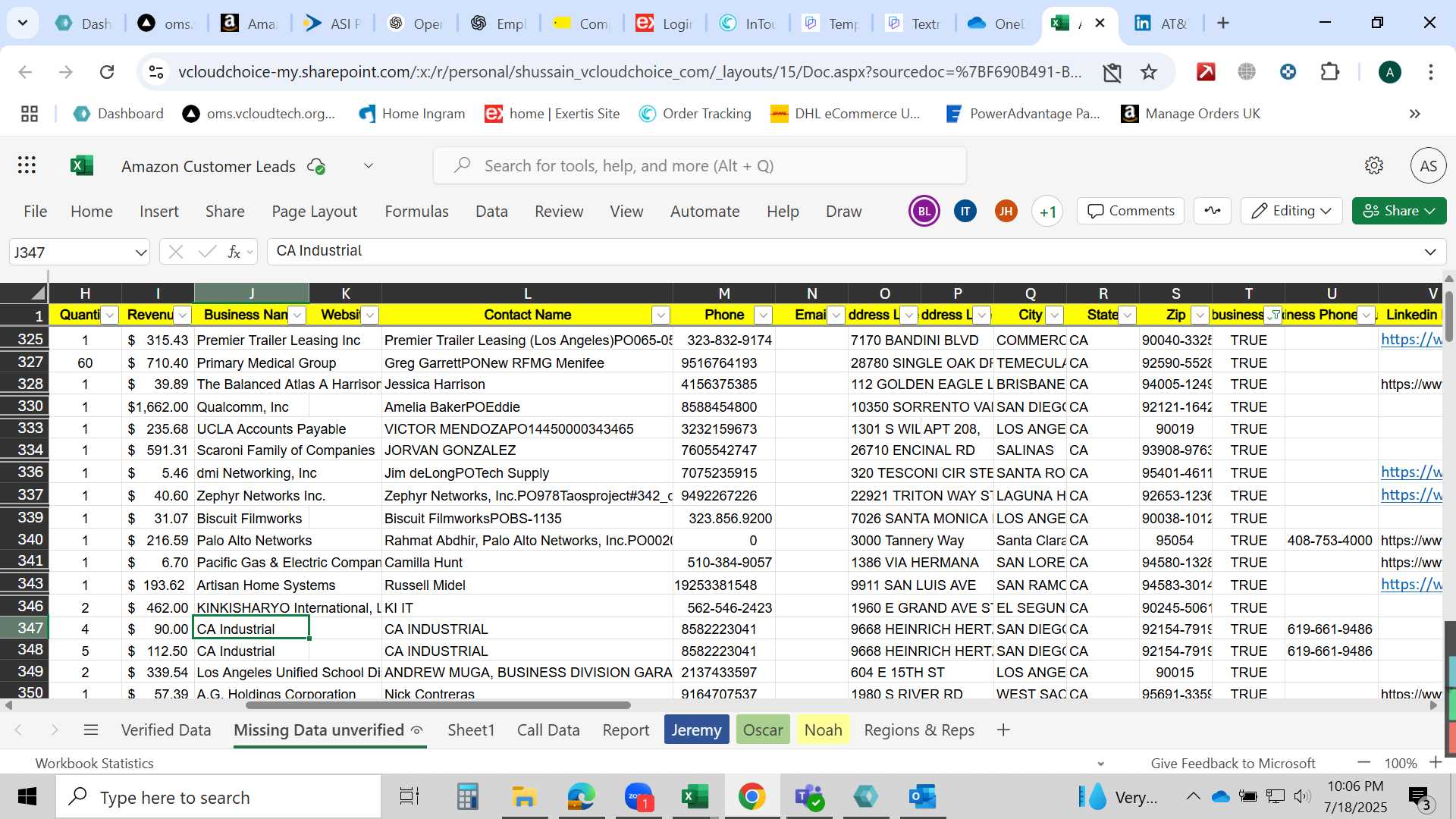1456x819 pixels.
Task: Open Outlook from the Windows taskbar
Action: tap(922, 796)
